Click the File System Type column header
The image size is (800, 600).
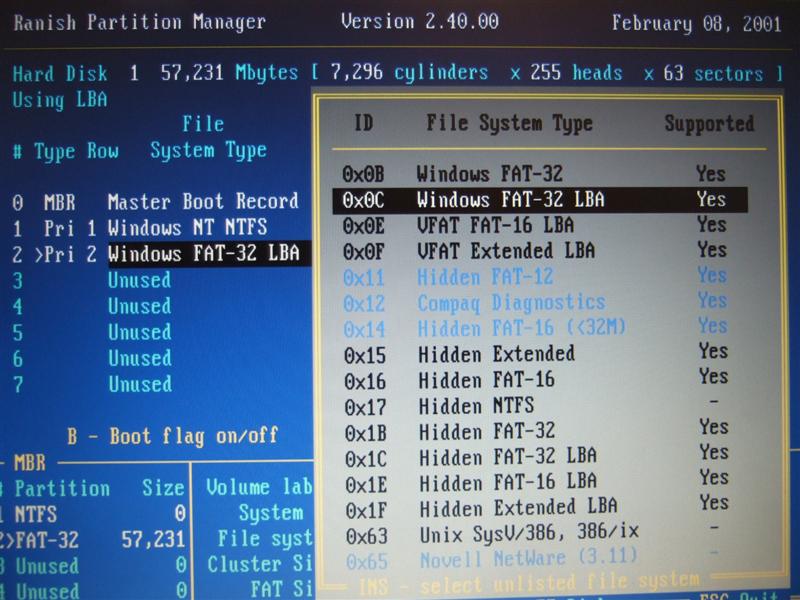pos(509,123)
